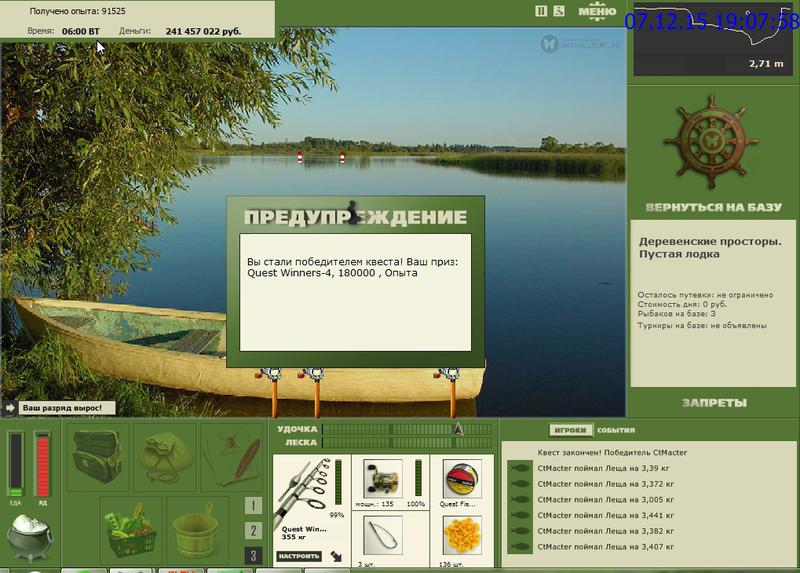Click the Леща на 3,372 кг event
The height and width of the screenshot is (573, 800).
(605, 484)
